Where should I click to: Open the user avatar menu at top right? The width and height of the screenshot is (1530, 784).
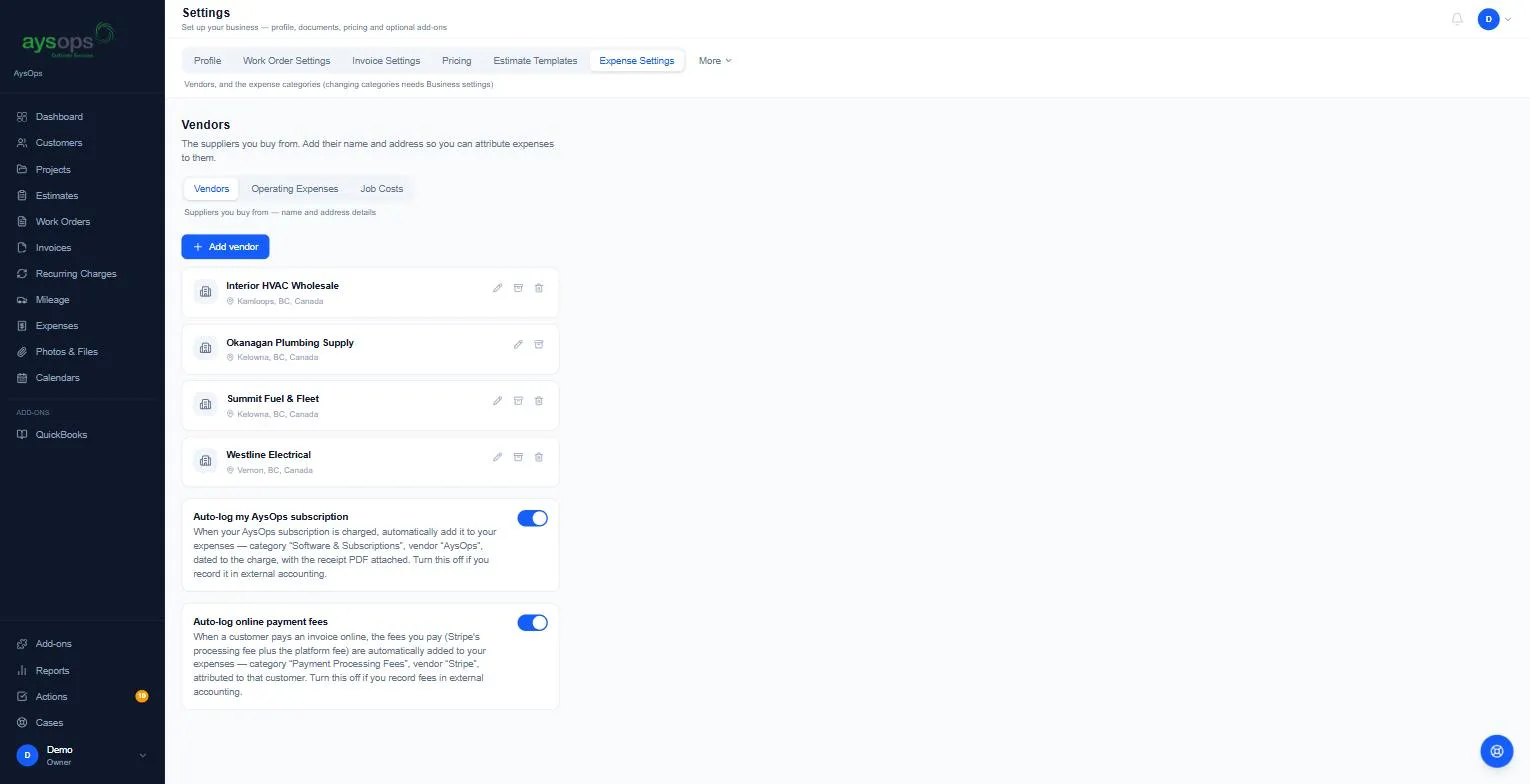[1495, 19]
